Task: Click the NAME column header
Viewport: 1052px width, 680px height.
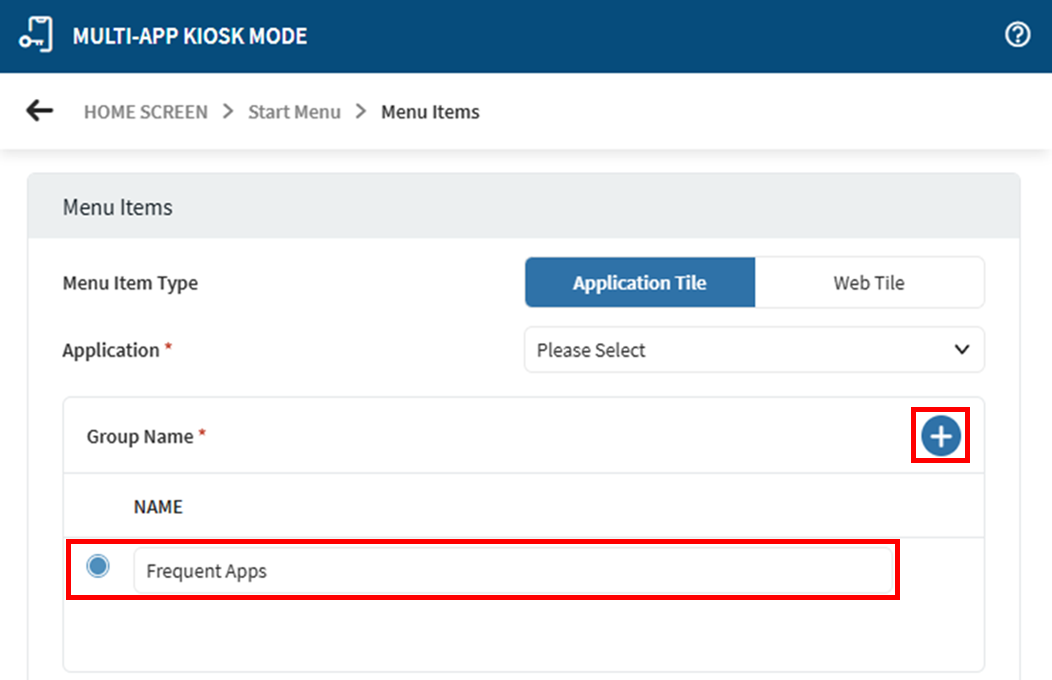Action: 158,507
